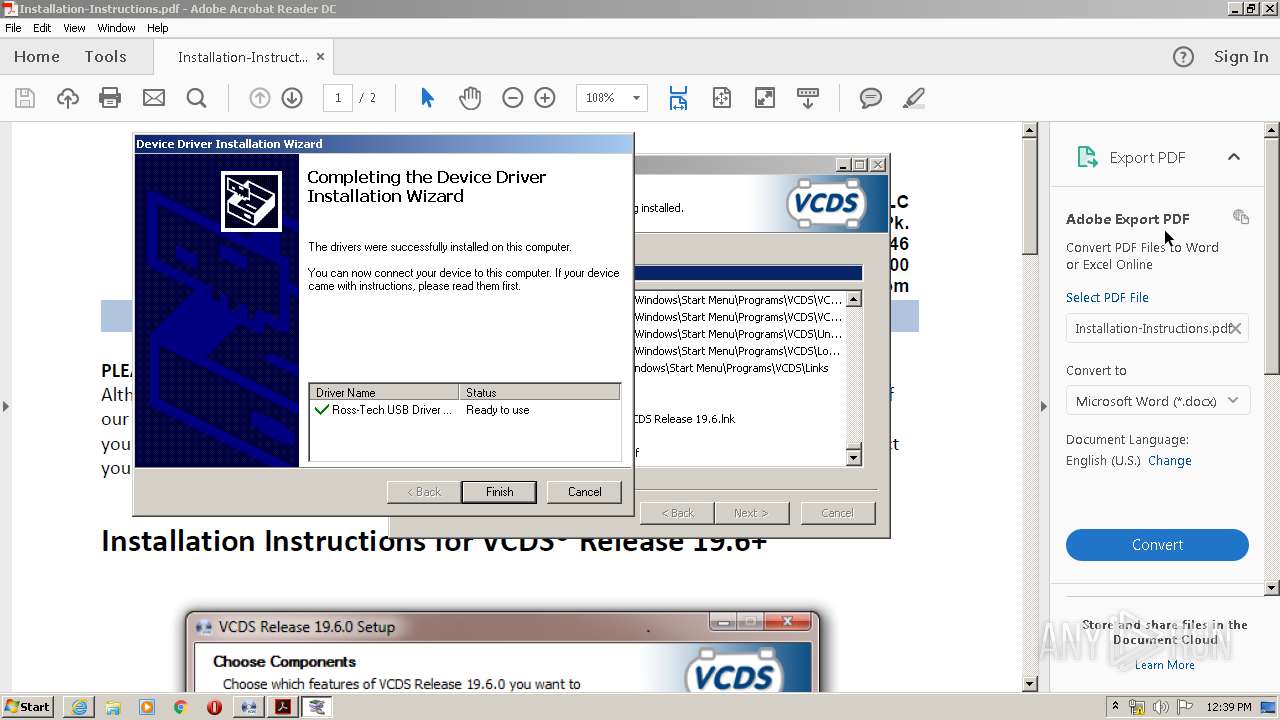Click the Export PDF panel icon
The width and height of the screenshot is (1280, 720).
click(1087, 157)
